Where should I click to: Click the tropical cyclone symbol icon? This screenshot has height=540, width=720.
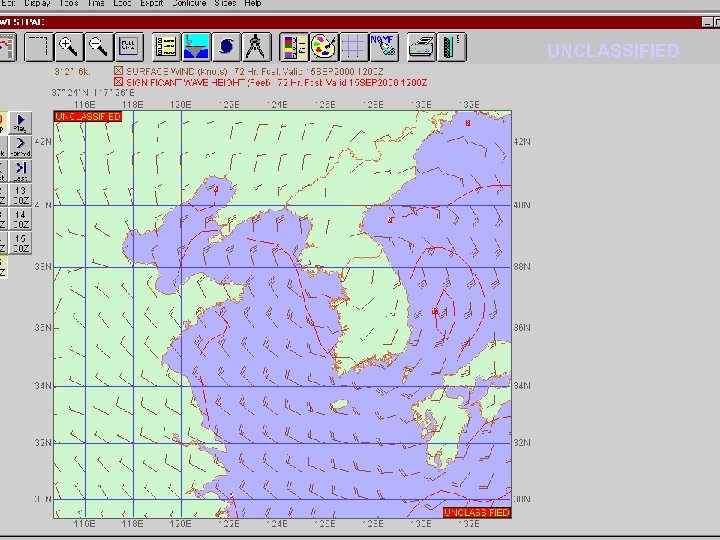pyautogui.click(x=226, y=47)
